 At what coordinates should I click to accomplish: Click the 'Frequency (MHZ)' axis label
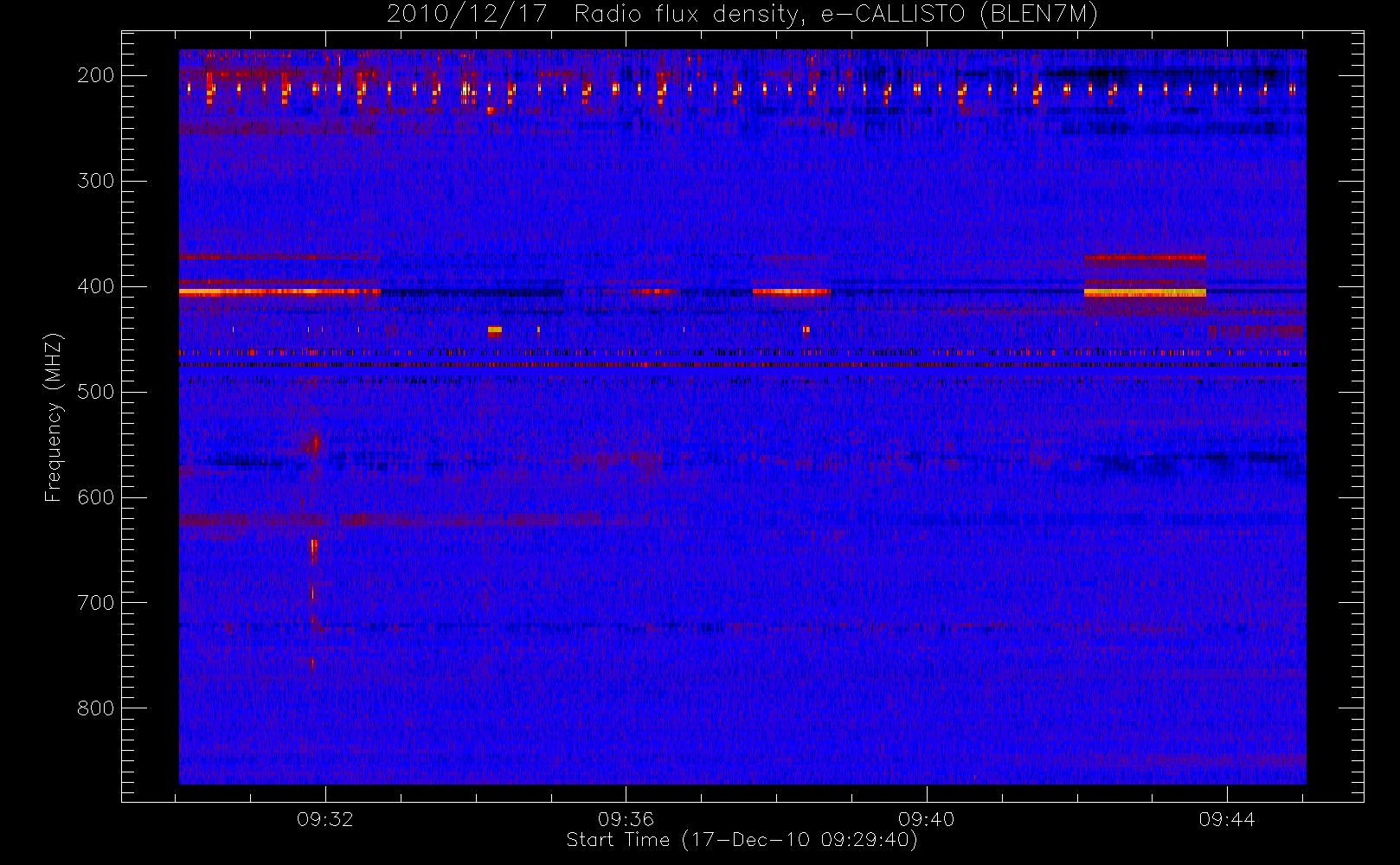54,418
